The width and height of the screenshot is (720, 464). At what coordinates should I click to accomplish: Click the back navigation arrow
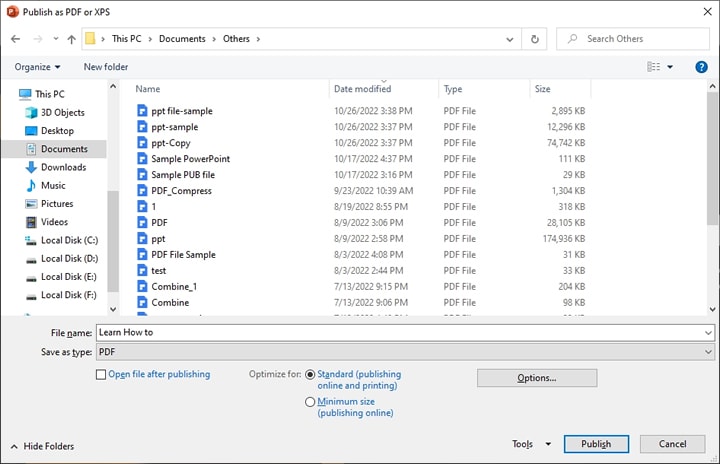16,39
